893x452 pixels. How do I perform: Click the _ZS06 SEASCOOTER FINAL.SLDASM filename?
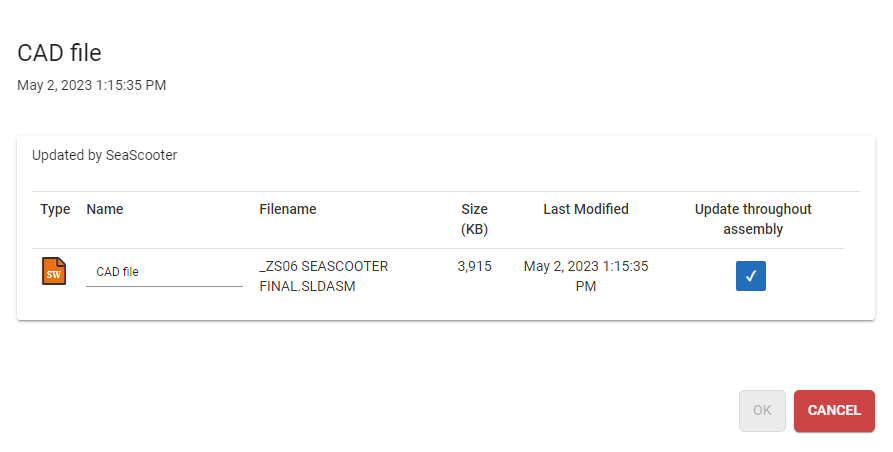coord(323,276)
